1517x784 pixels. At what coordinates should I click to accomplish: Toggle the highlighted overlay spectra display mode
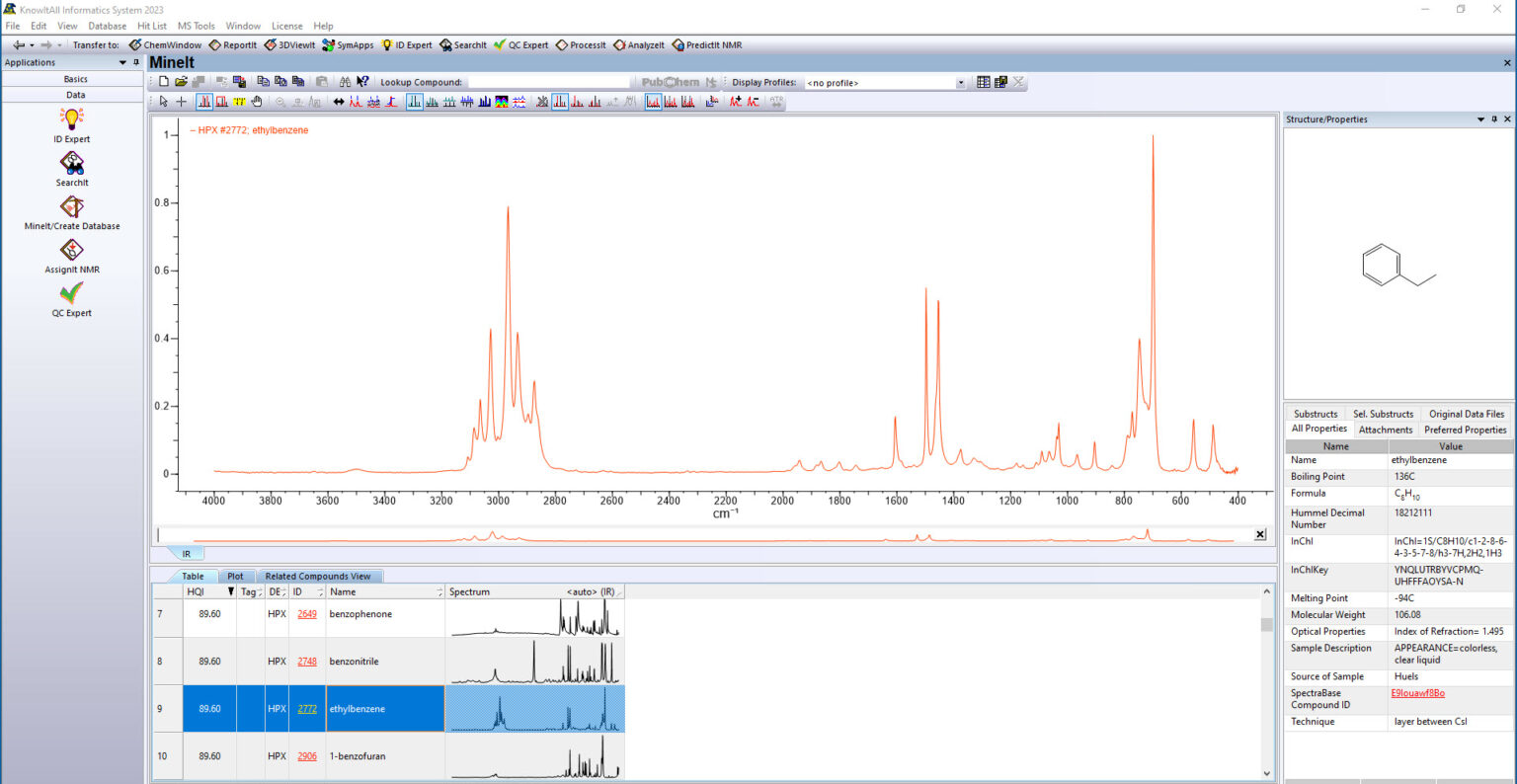[x=653, y=101]
